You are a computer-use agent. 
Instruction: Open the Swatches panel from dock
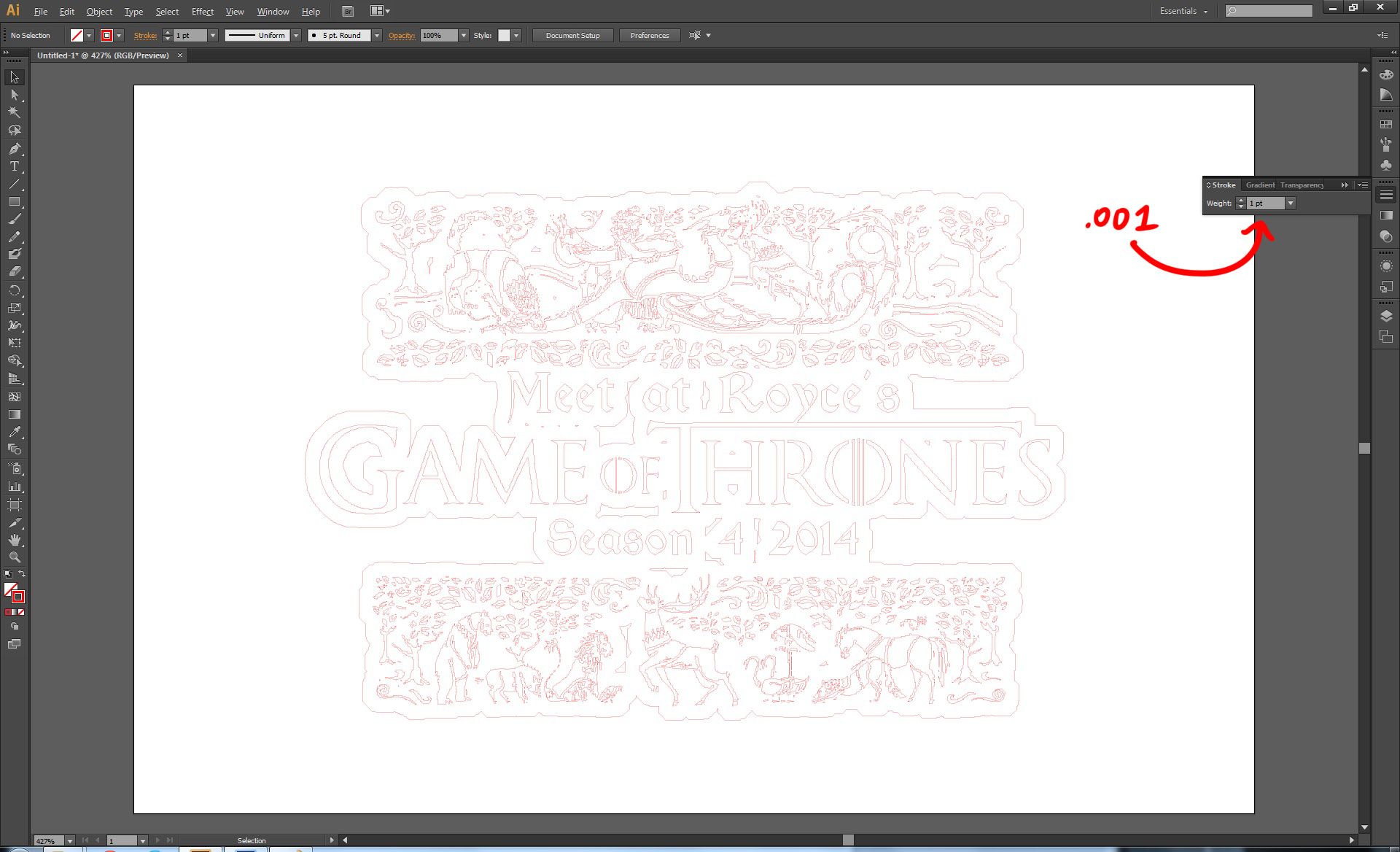(x=1386, y=125)
